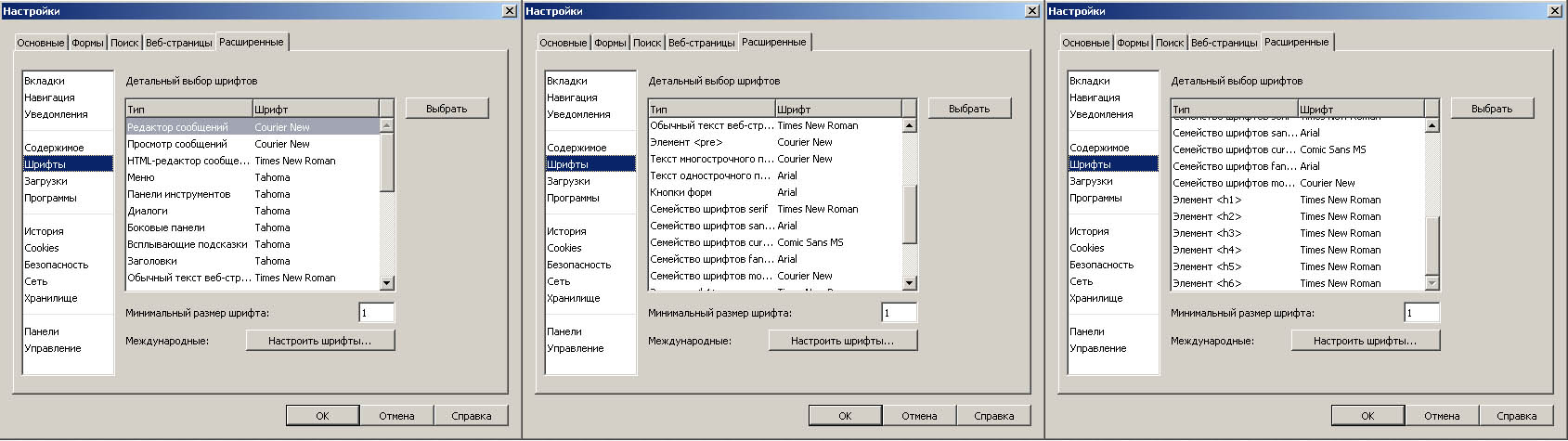This screenshot has width=1568, height=441.
Task: Open the Основные tab in the right Настройки window
Action: (1085, 43)
